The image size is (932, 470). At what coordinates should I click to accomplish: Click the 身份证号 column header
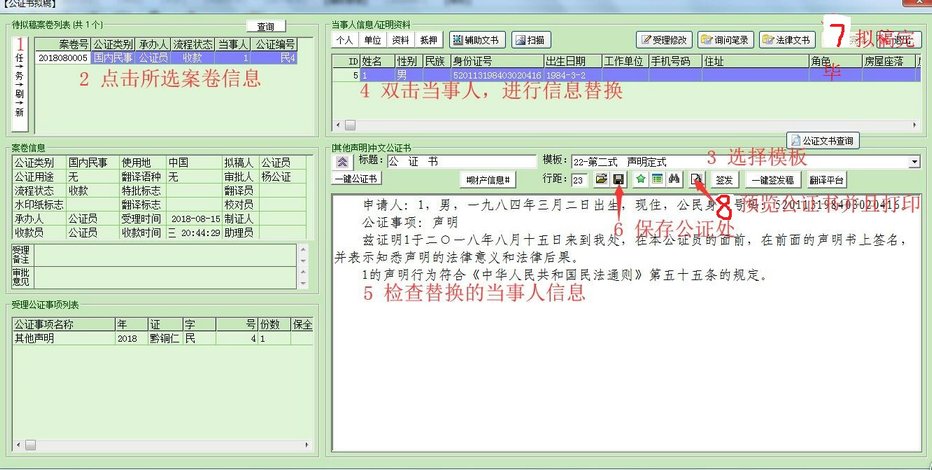pos(497,61)
